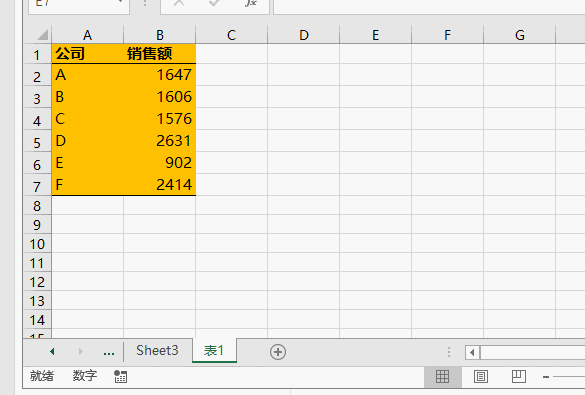Click company cell B in row 3
The width and height of the screenshot is (585, 395).
coord(88,97)
